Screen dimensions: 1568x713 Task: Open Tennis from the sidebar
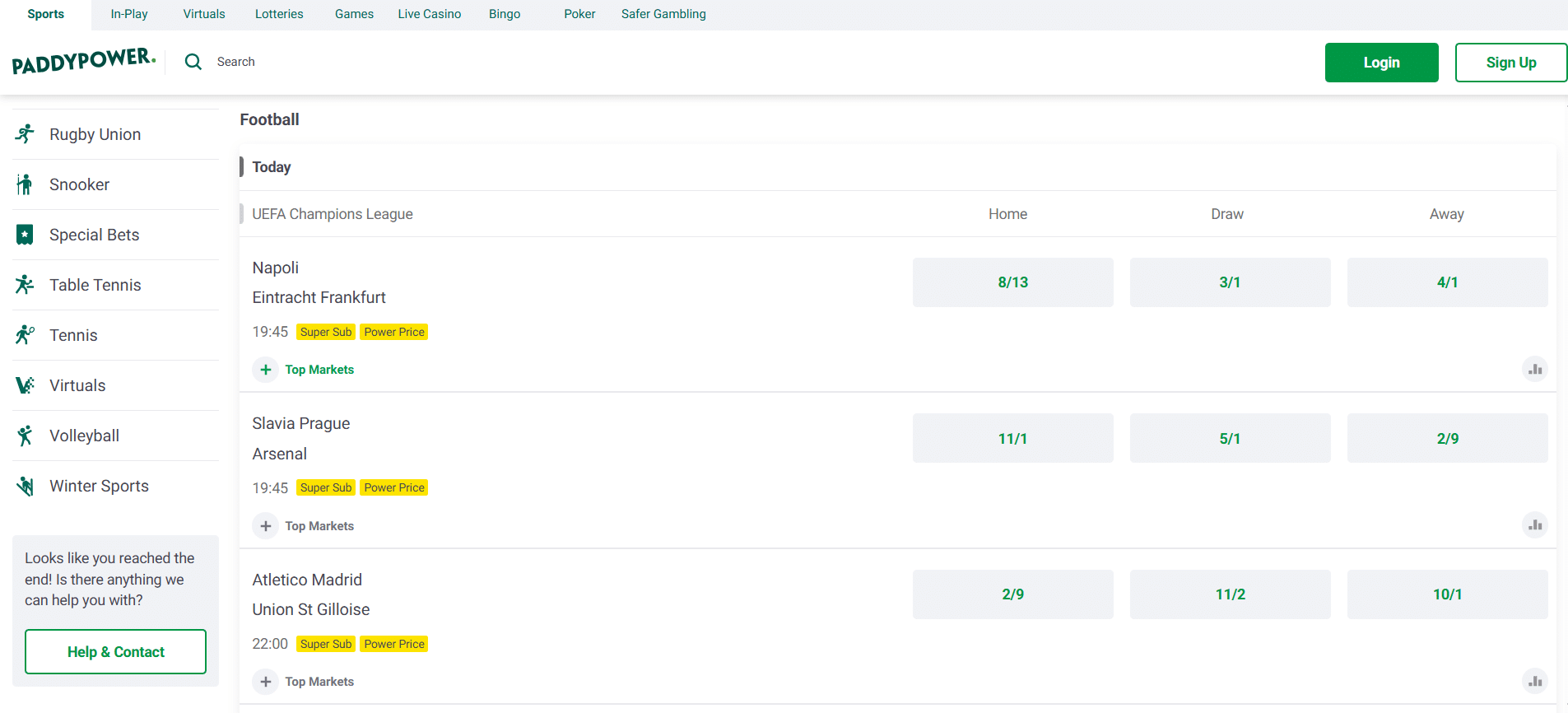115,335
